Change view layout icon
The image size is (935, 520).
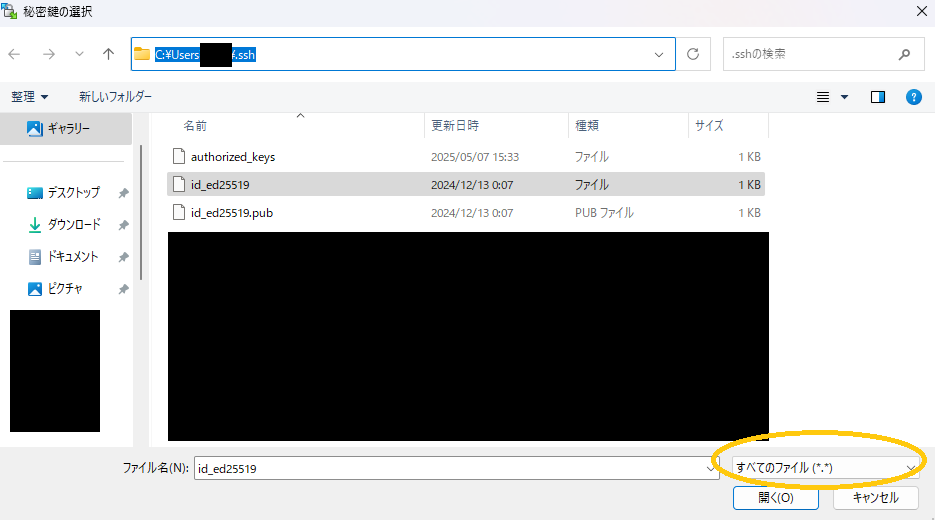click(823, 97)
